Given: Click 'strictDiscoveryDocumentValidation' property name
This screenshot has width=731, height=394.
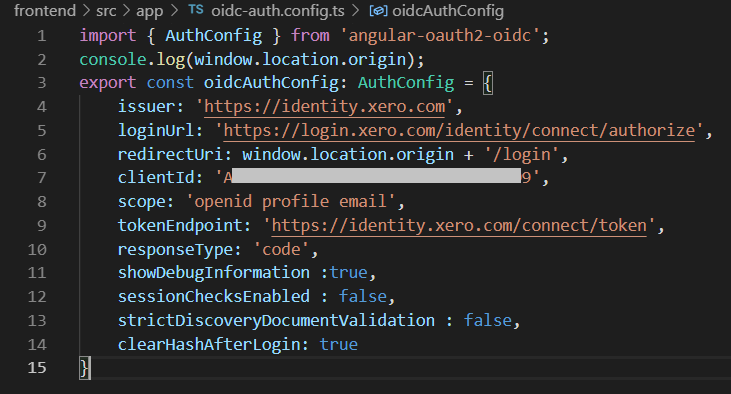Looking at the screenshot, I should point(276,320).
